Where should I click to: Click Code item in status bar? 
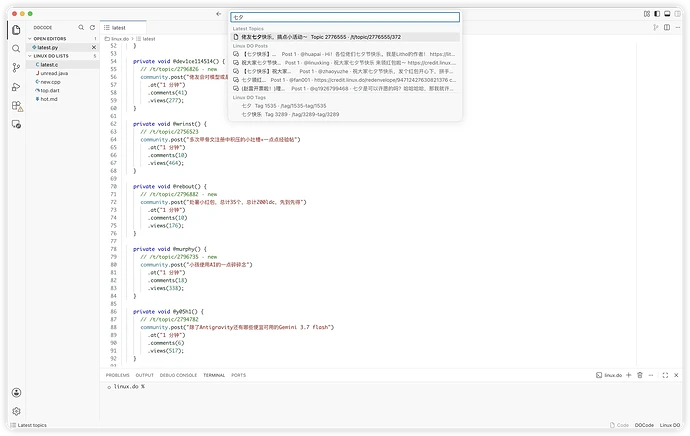(x=619, y=425)
